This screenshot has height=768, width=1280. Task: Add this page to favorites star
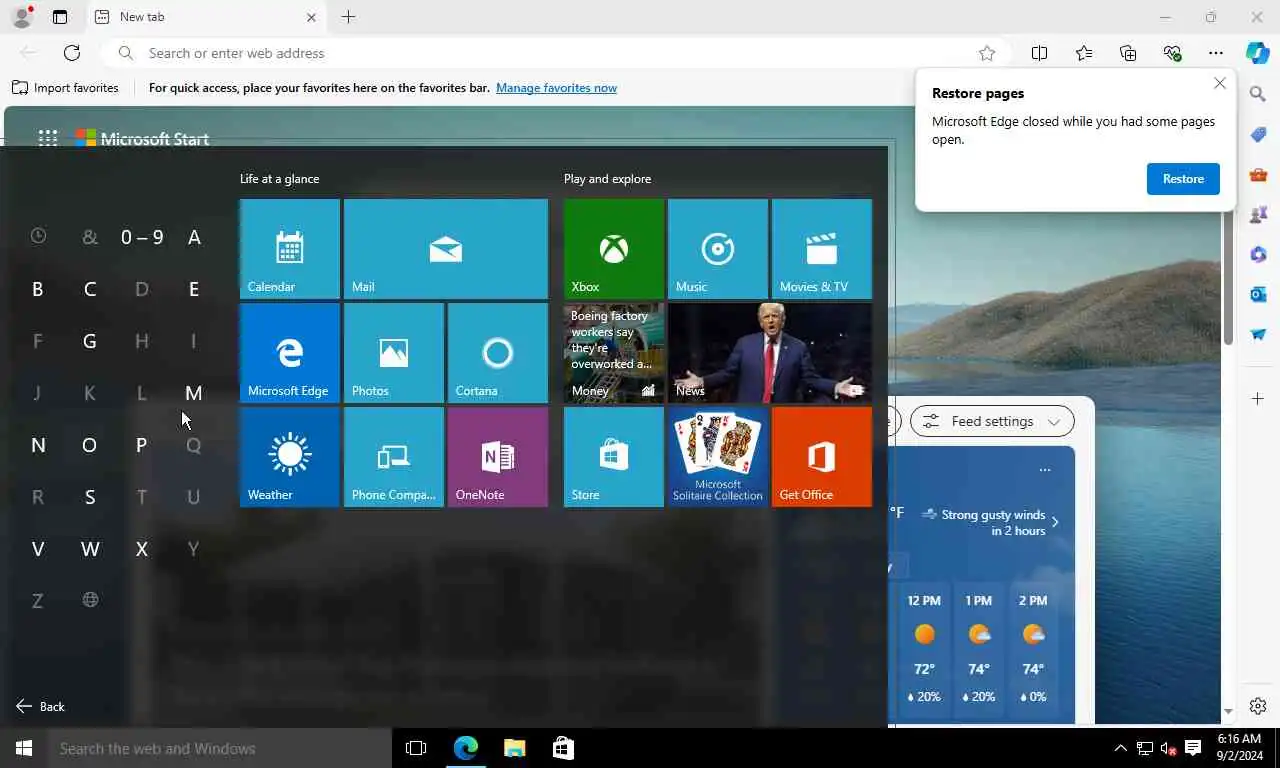point(987,53)
